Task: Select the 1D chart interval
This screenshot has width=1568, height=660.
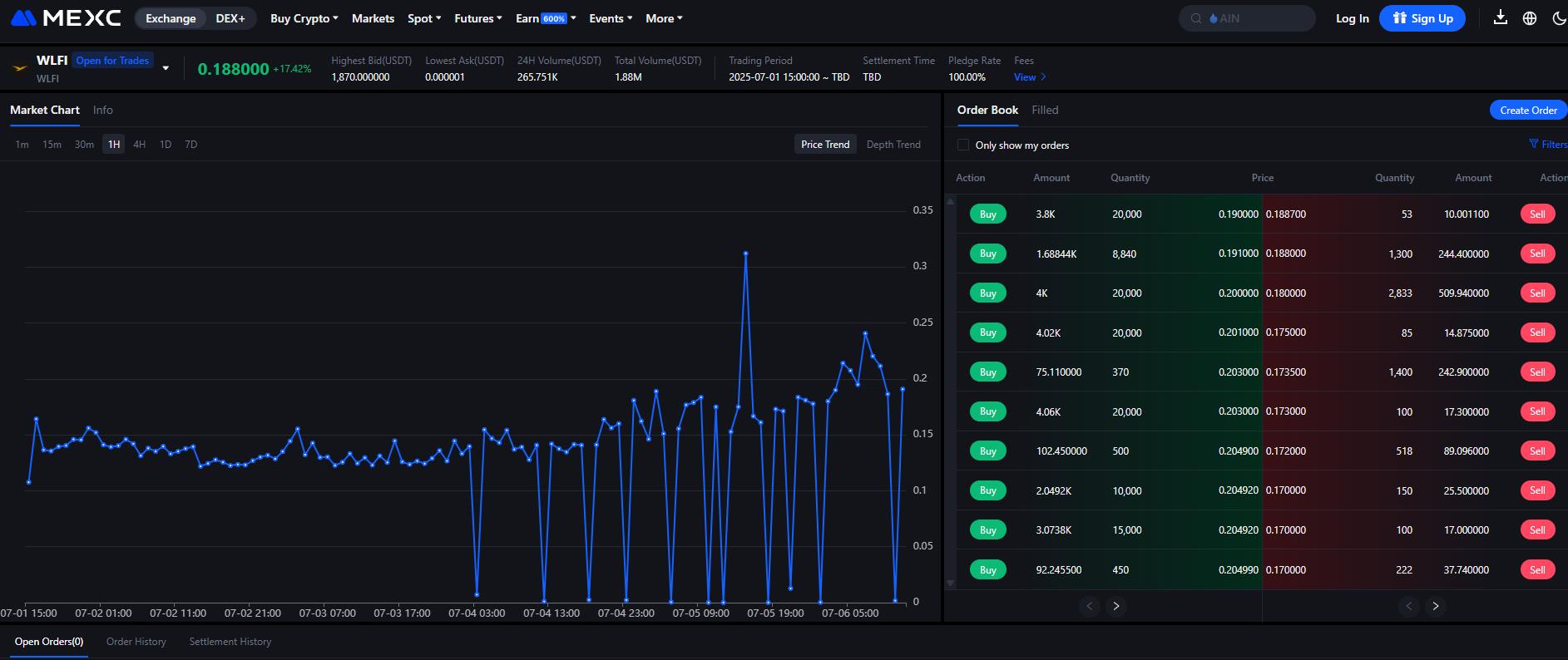Action: coord(166,145)
